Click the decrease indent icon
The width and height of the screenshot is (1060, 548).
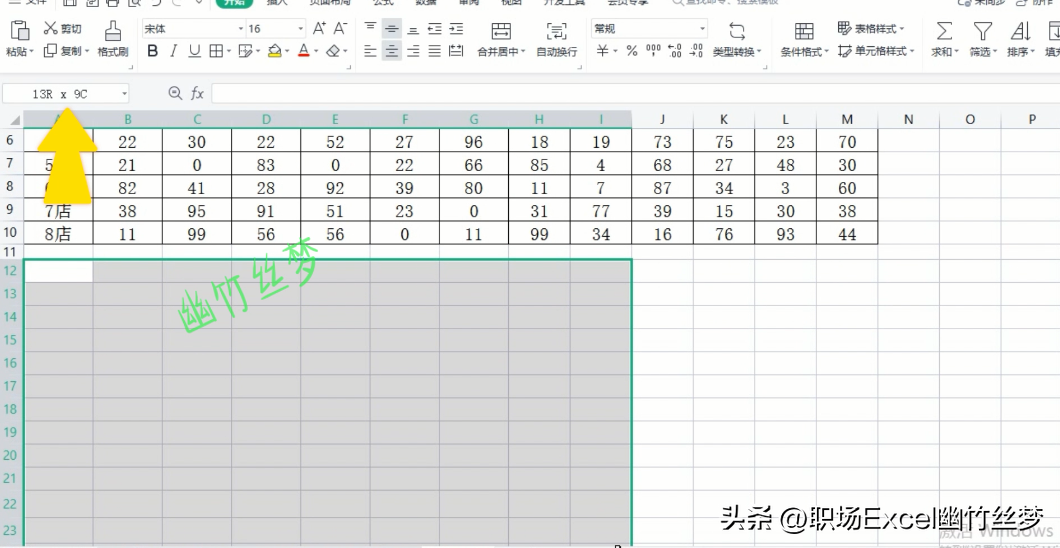coord(435,28)
